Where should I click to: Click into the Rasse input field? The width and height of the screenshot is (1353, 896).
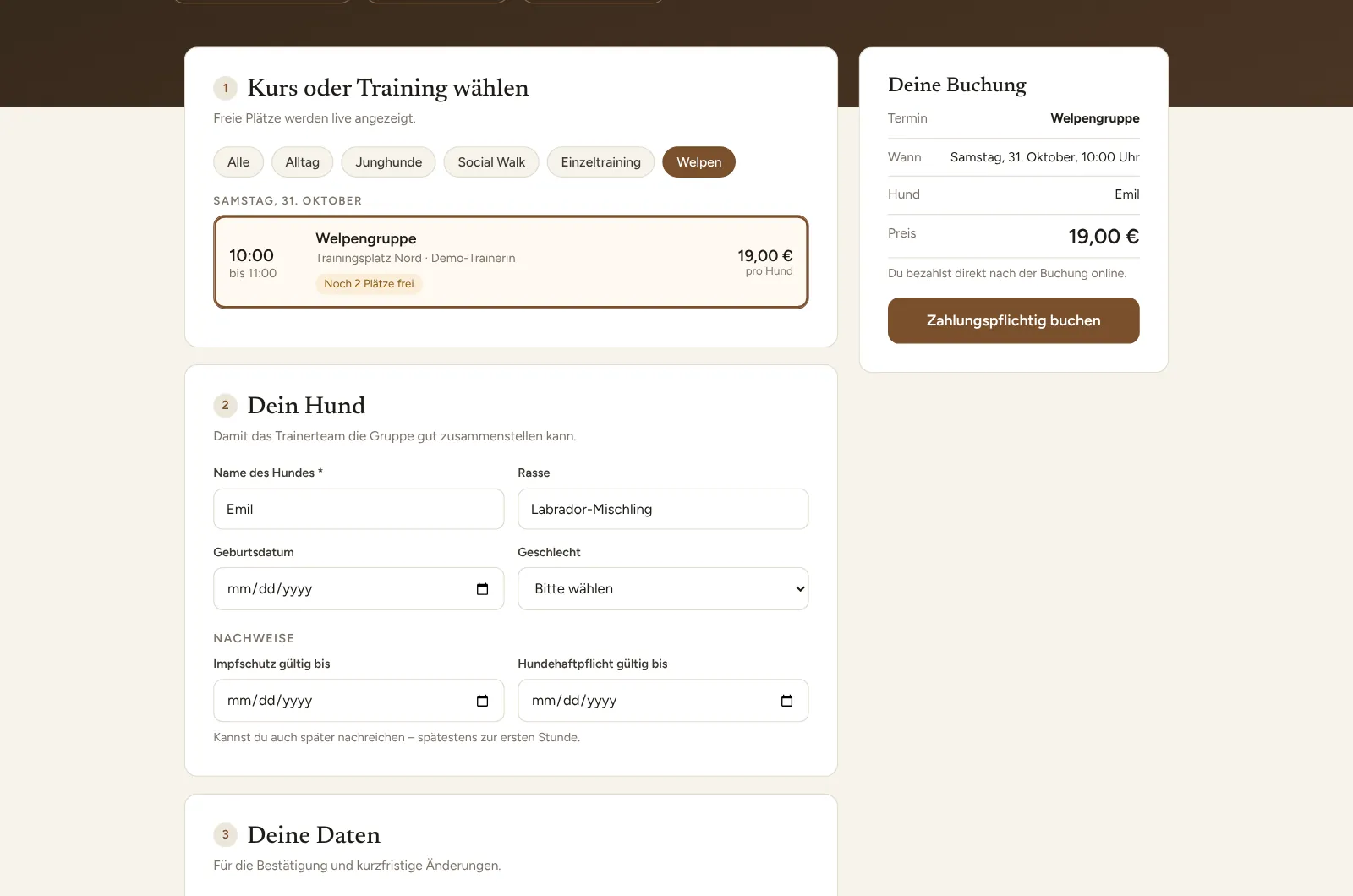663,509
